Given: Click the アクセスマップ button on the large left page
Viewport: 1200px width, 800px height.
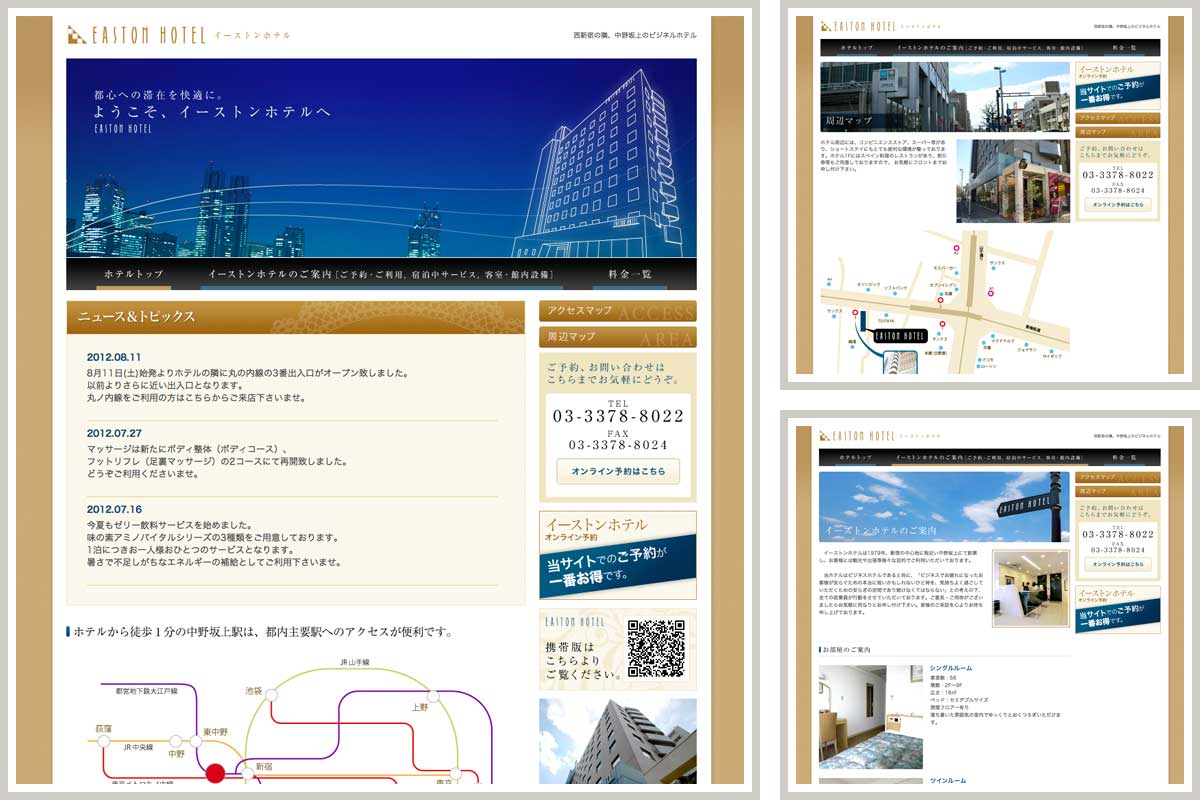Looking at the screenshot, I should (x=617, y=311).
